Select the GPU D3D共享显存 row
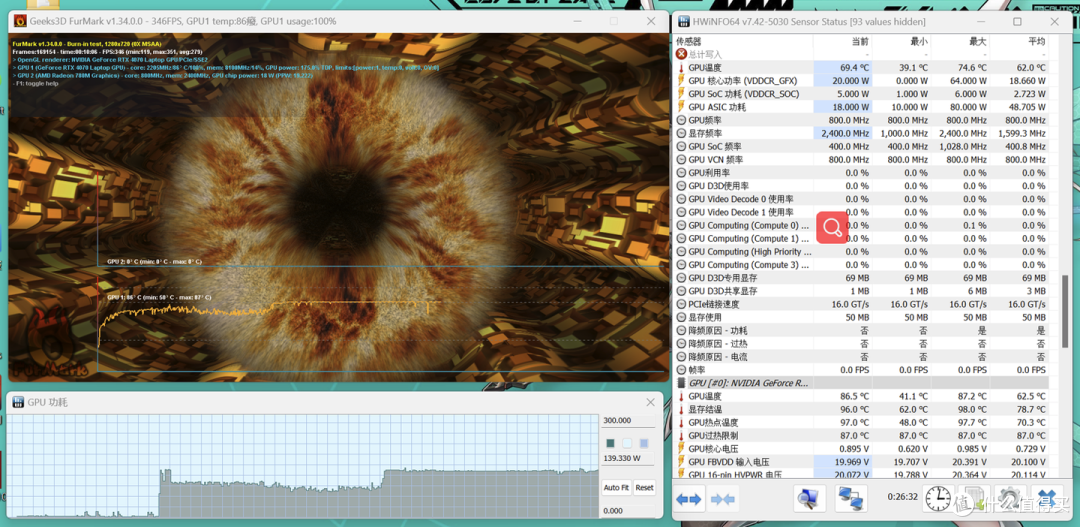The image size is (1080, 527). tap(862, 291)
